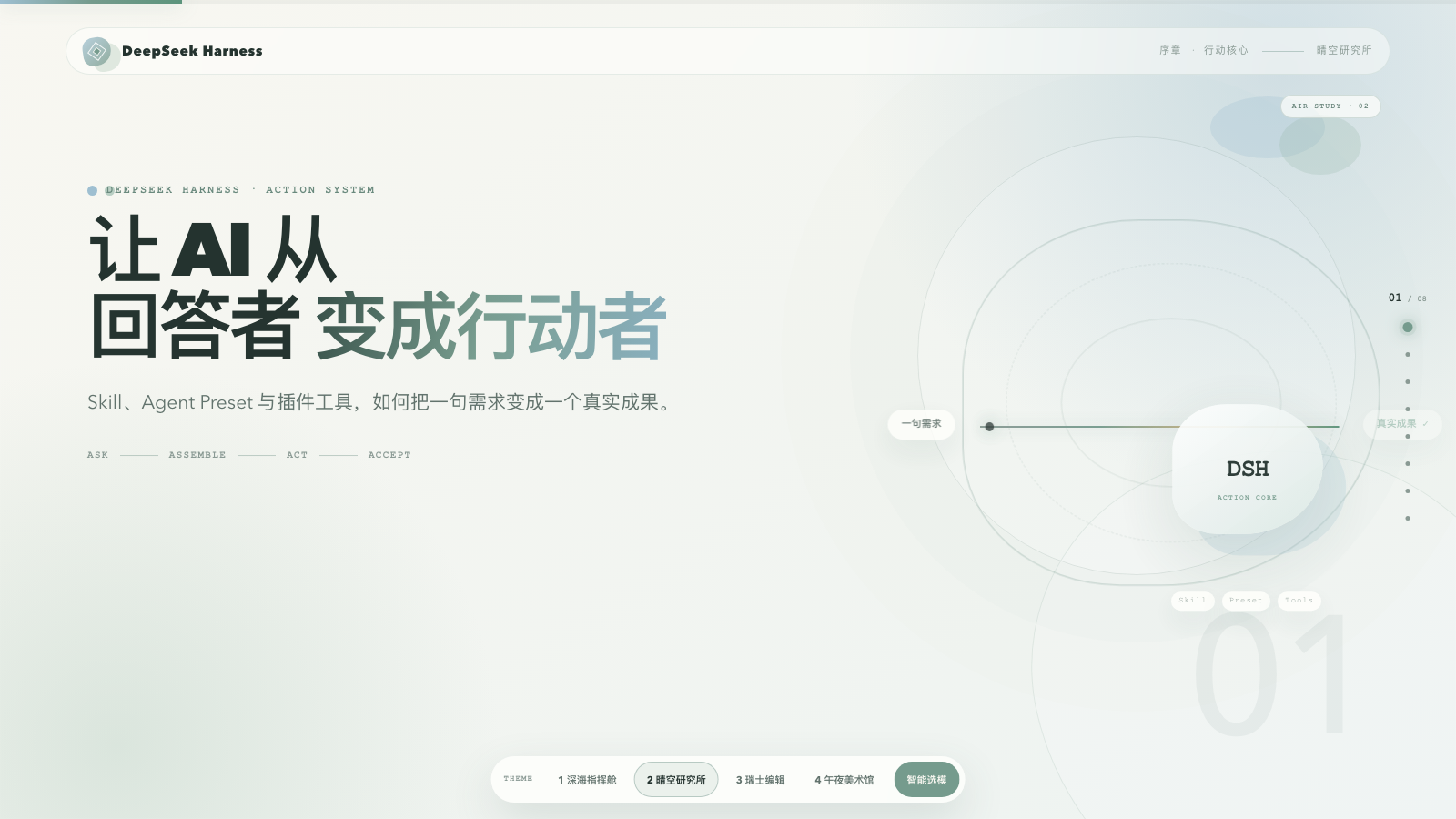Click the DSH Action Core card
This screenshot has width=1456, height=819.
pos(1247,469)
